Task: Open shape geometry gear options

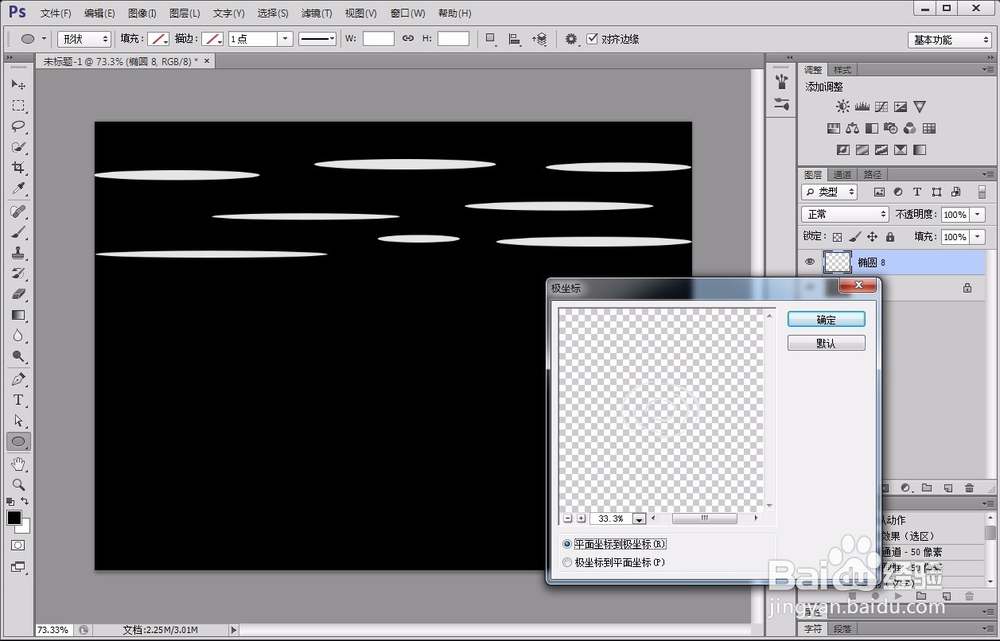Action: point(571,39)
